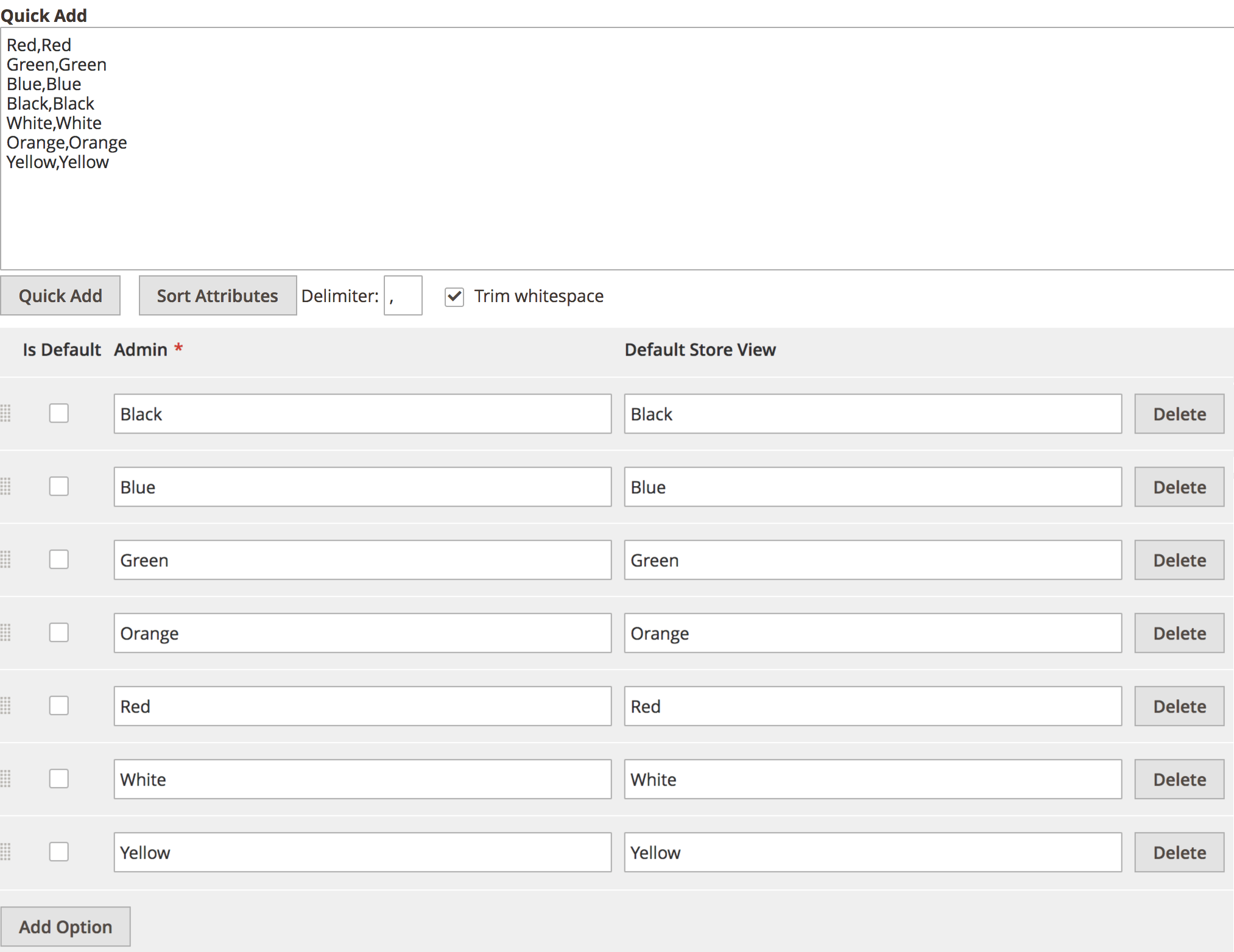Edit Default Store View field Red
The width and height of the screenshot is (1234, 952).
[x=873, y=706]
